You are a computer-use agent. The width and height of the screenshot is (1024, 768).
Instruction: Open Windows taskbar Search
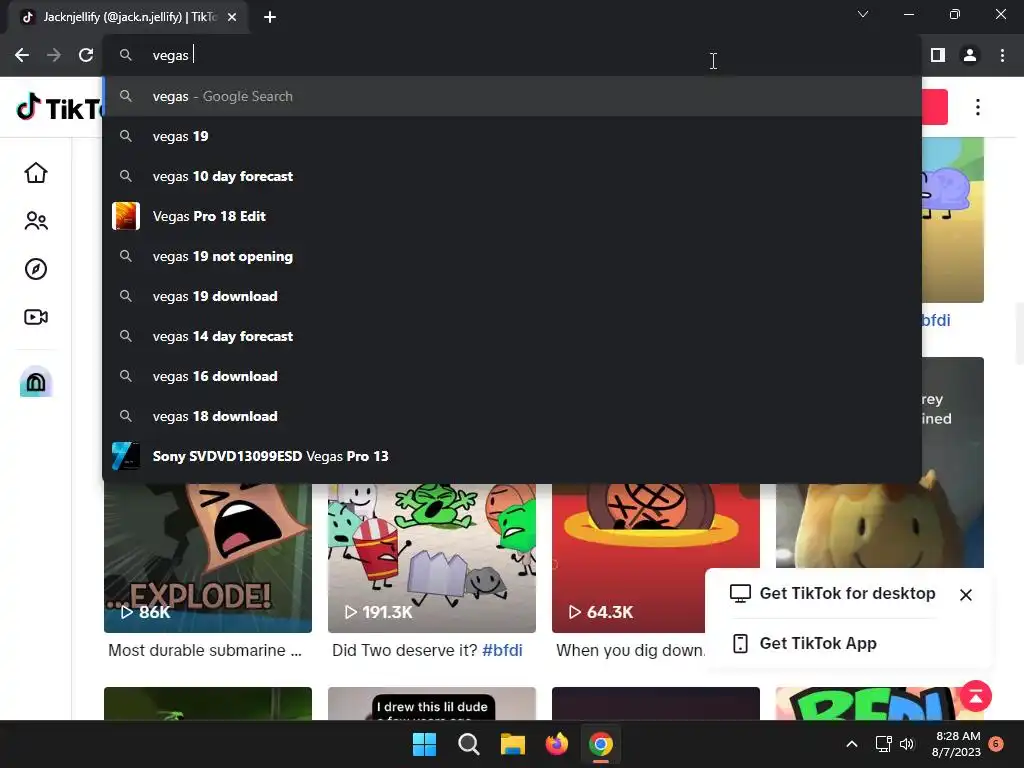click(468, 744)
